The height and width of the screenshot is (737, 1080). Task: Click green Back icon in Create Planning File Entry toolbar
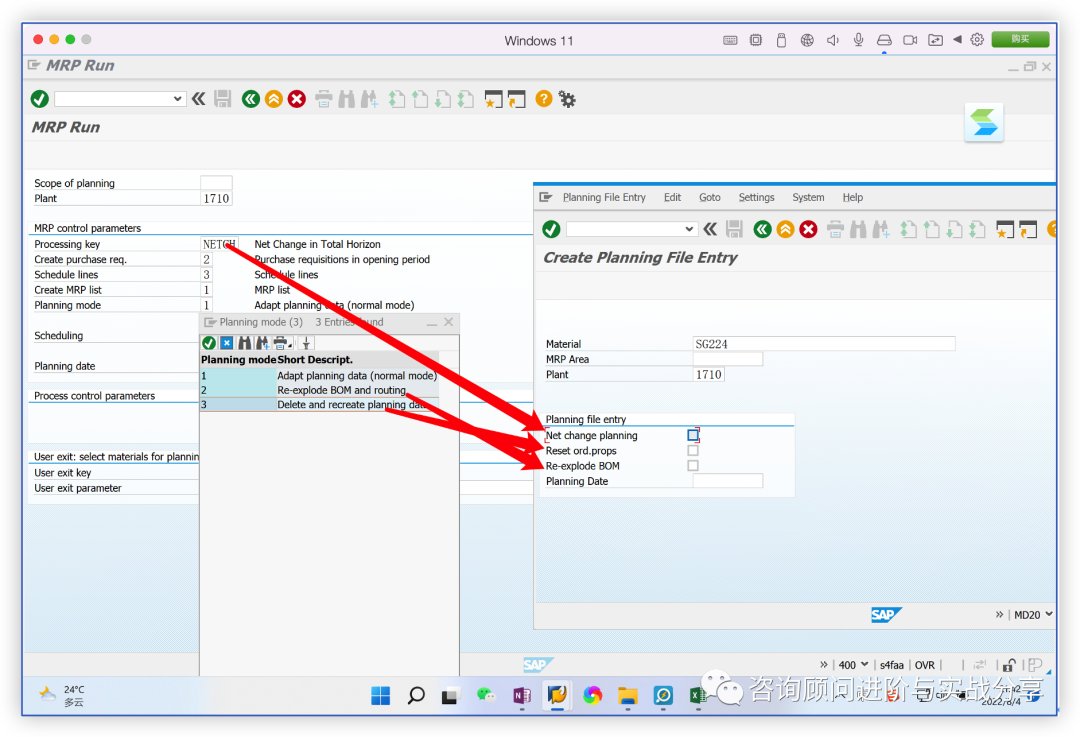click(x=762, y=229)
